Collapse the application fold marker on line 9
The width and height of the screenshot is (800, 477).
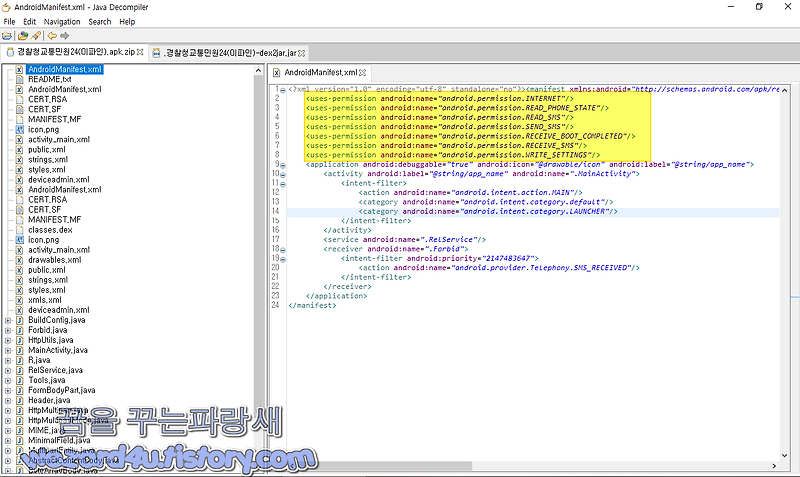[x=283, y=165]
